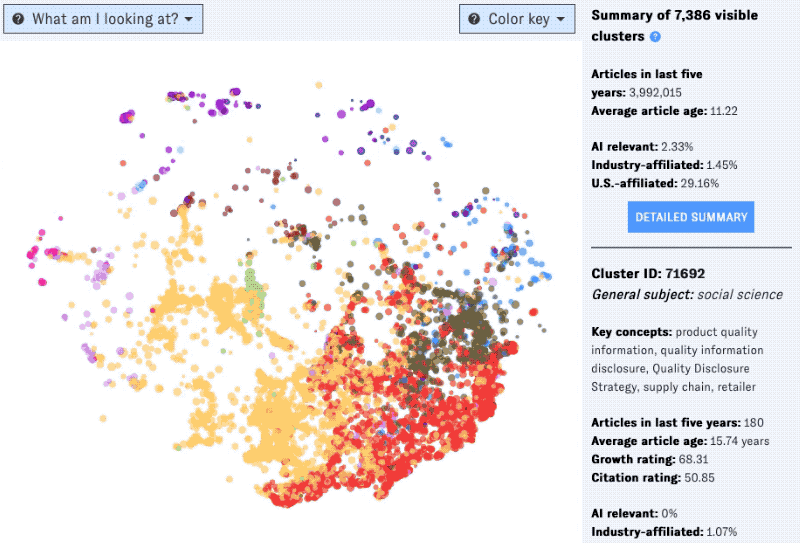Screen dimensions: 800x543
Task: Click the "AI relevant: 0%" cluster line
Action: click(x=634, y=513)
